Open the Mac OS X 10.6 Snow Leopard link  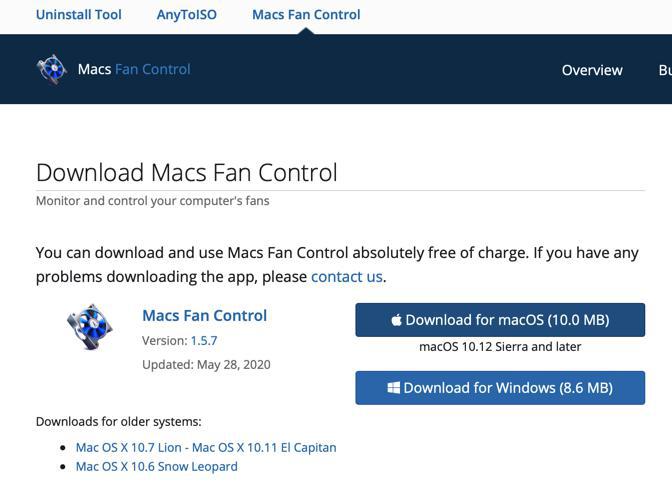[157, 467]
